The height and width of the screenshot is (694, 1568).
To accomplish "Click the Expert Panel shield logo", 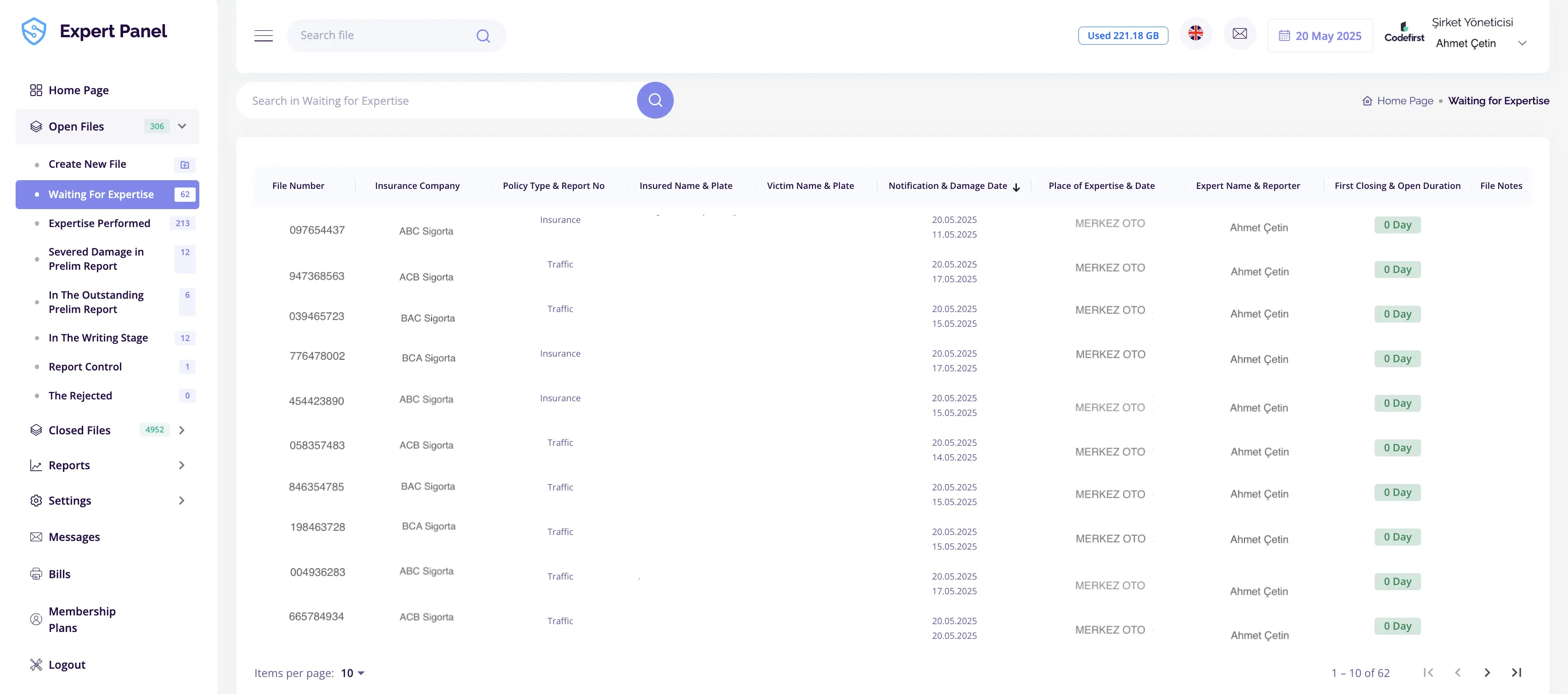I will tap(34, 31).
